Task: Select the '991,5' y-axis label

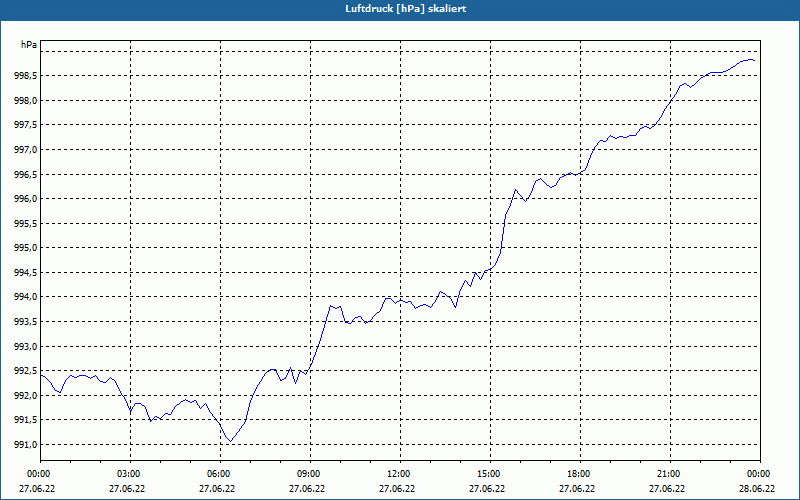Action: [x=27, y=420]
